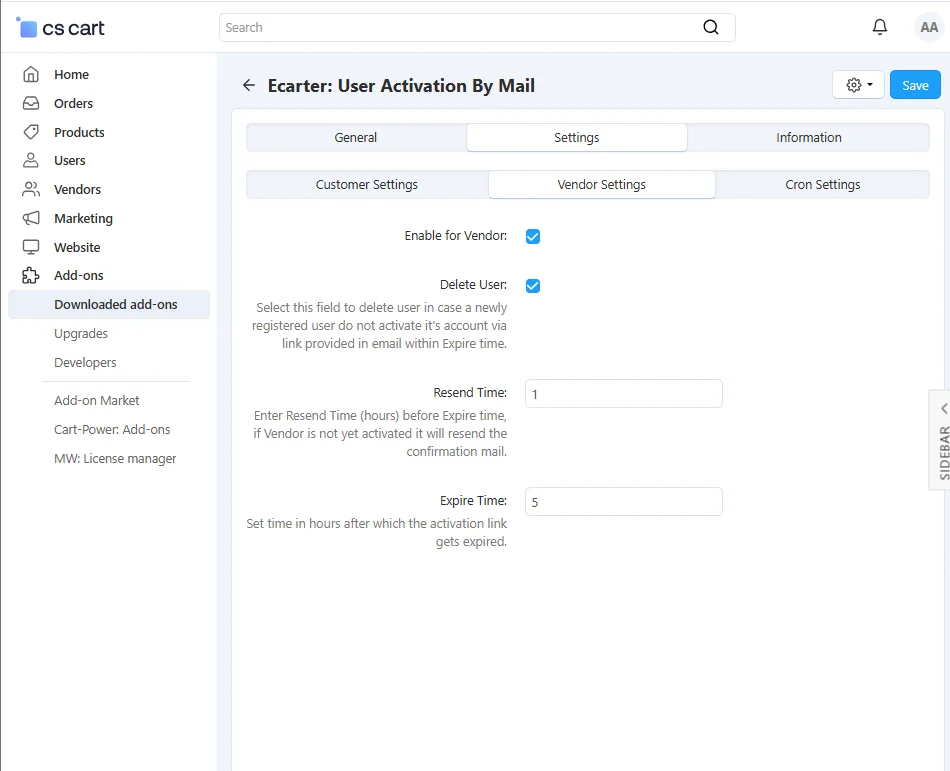Open the AA user account menu
This screenshot has width=950, height=771.
click(928, 28)
